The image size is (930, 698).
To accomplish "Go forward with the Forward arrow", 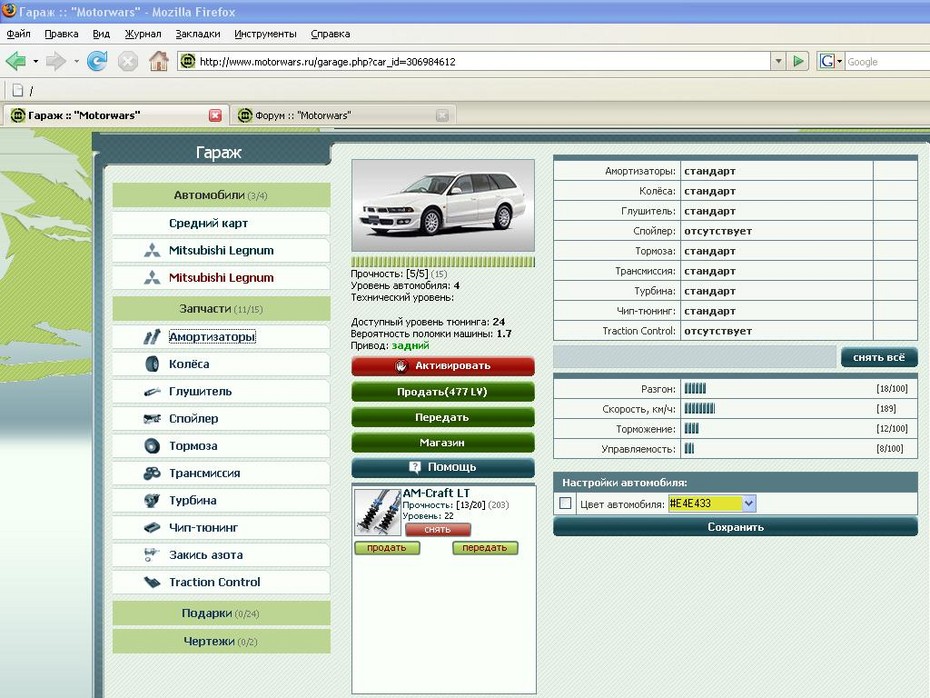I will tap(56, 61).
